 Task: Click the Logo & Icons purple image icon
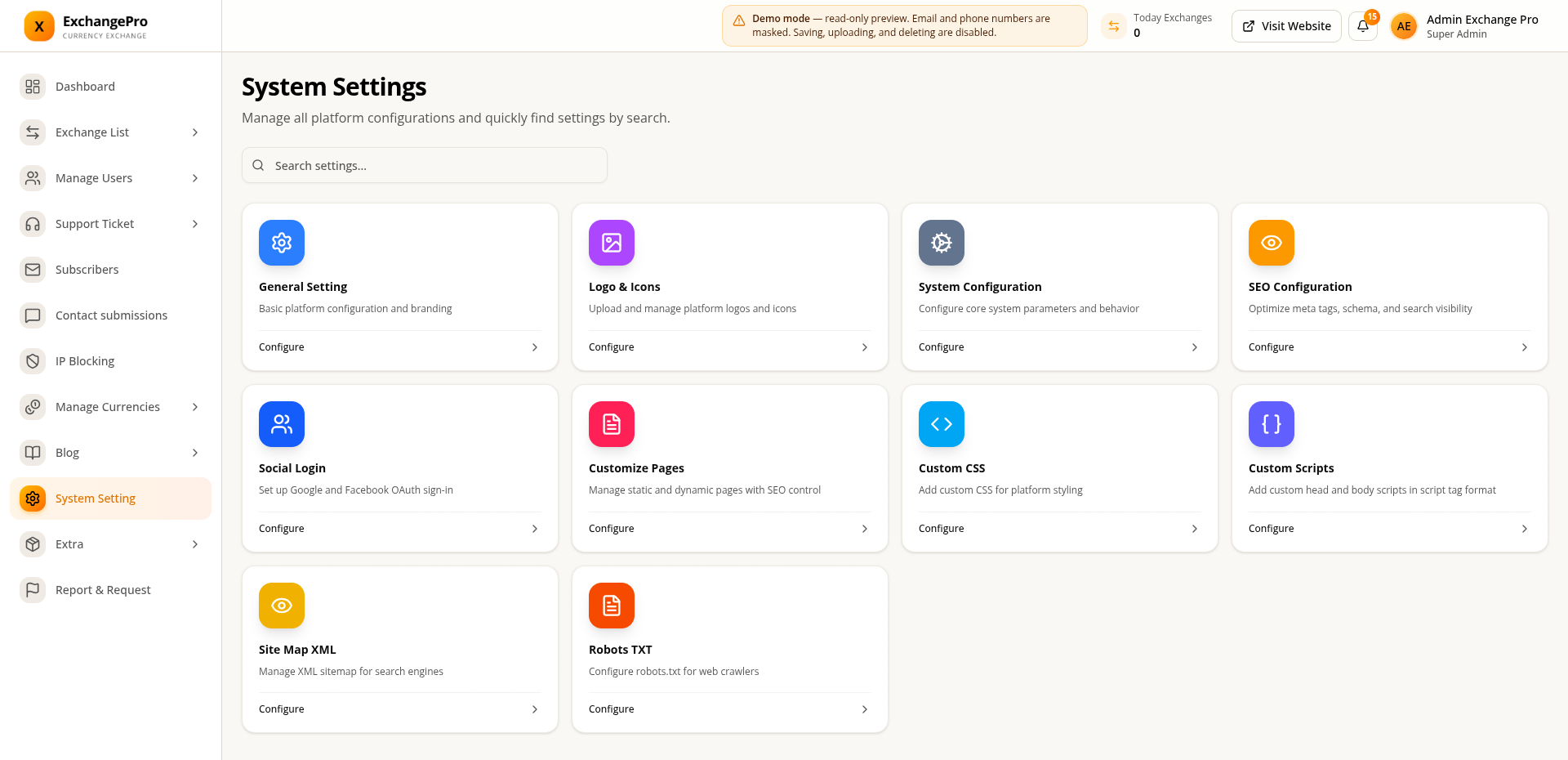click(x=612, y=243)
